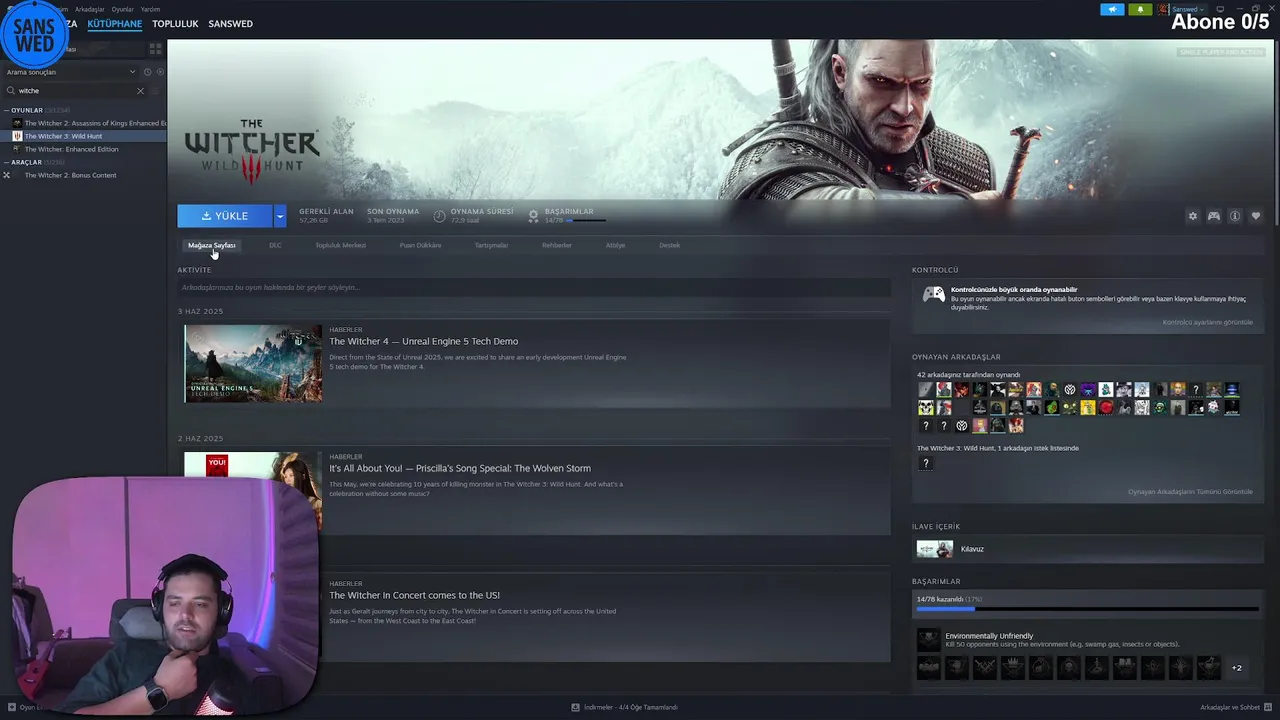The image size is (1280, 720).
Task: Open Puan Dükkânı tab
Action: click(x=420, y=245)
